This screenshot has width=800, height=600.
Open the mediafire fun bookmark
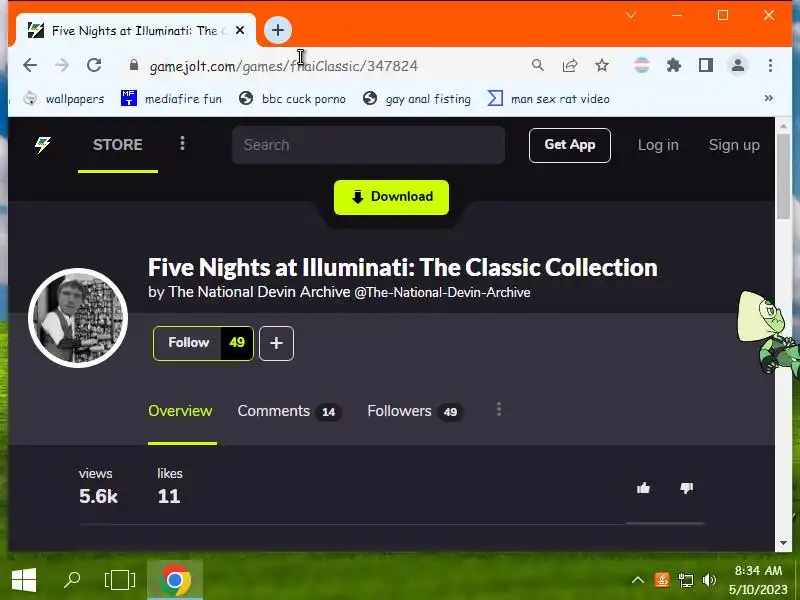[171, 98]
